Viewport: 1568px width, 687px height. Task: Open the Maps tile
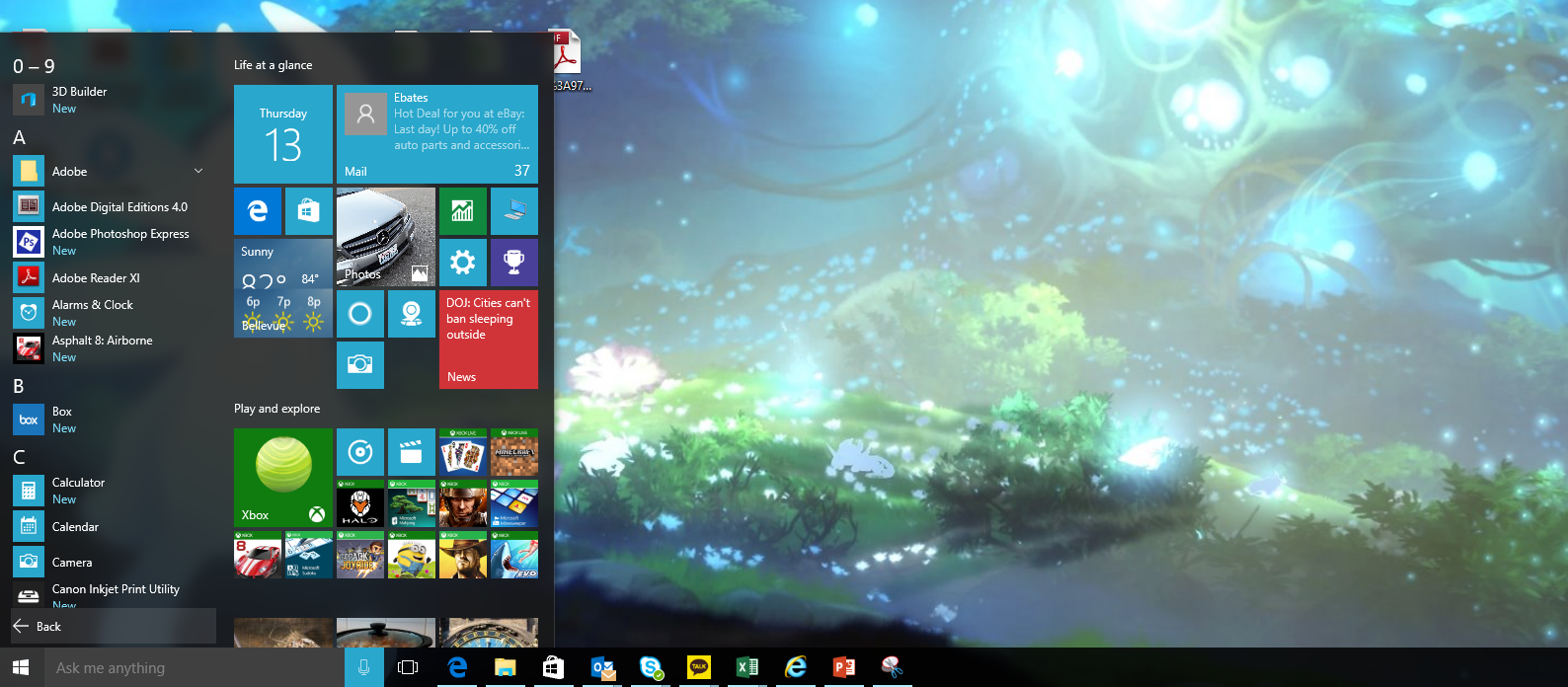coord(412,314)
